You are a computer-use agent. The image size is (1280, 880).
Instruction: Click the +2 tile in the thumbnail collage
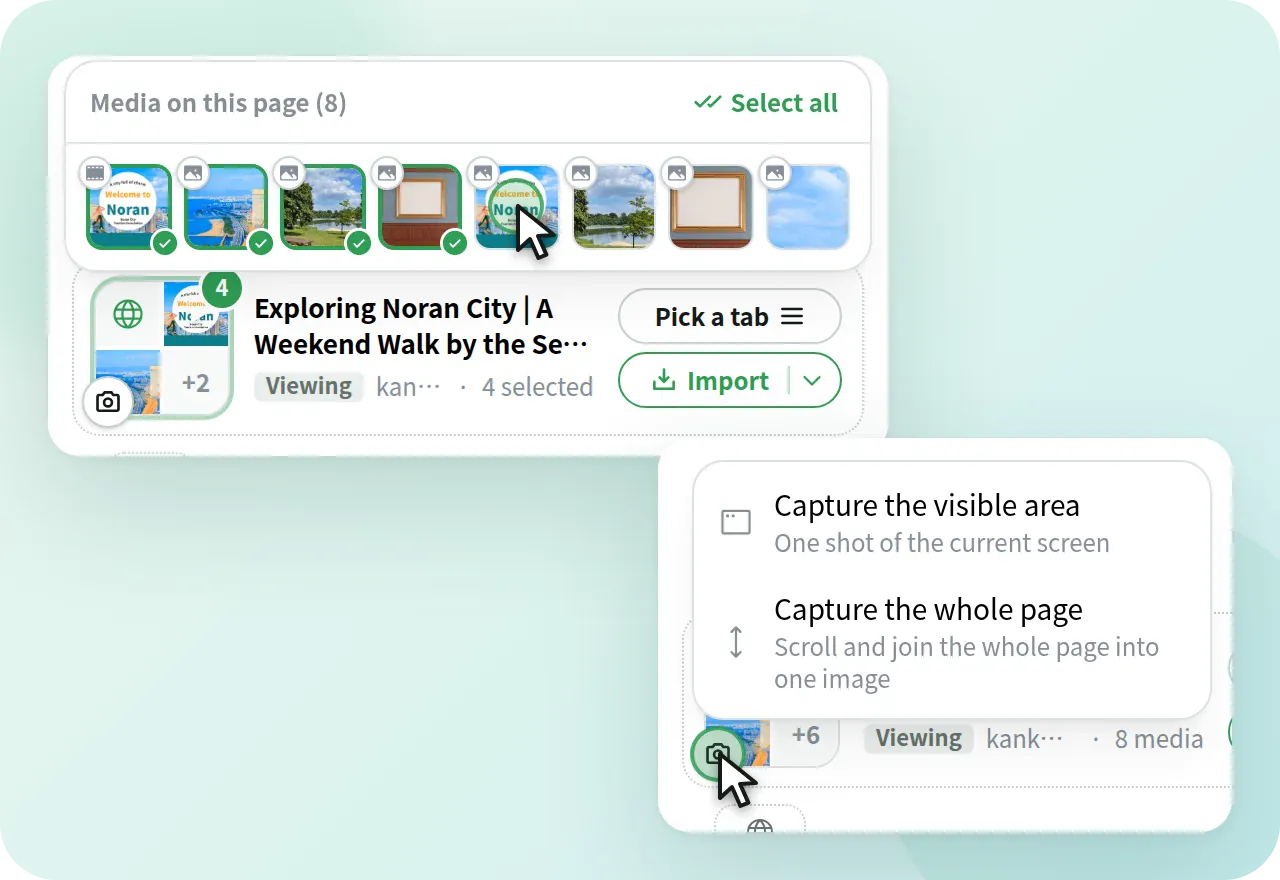tap(196, 383)
